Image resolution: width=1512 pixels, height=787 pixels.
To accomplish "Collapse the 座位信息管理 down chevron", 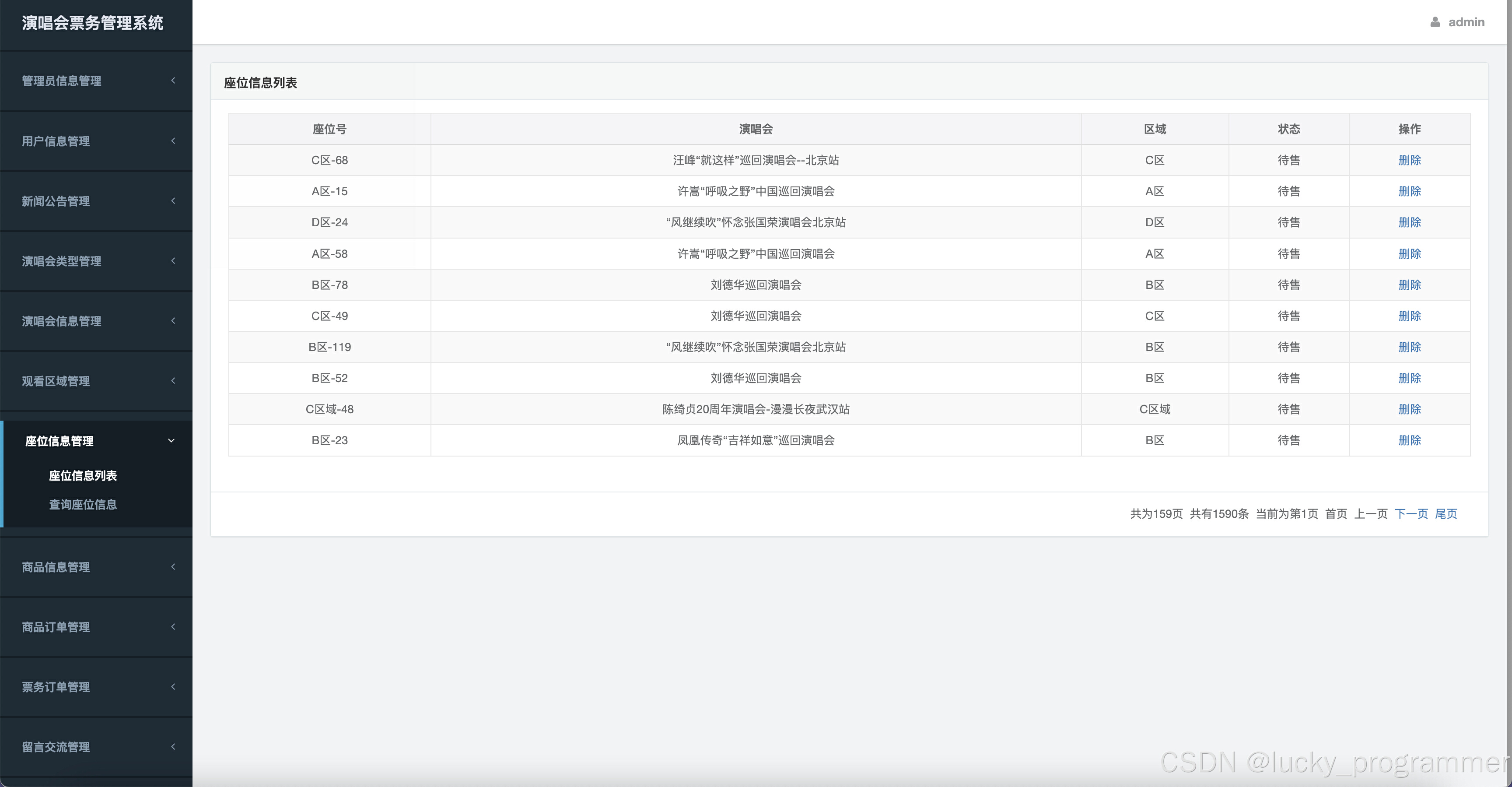I will coord(171,441).
